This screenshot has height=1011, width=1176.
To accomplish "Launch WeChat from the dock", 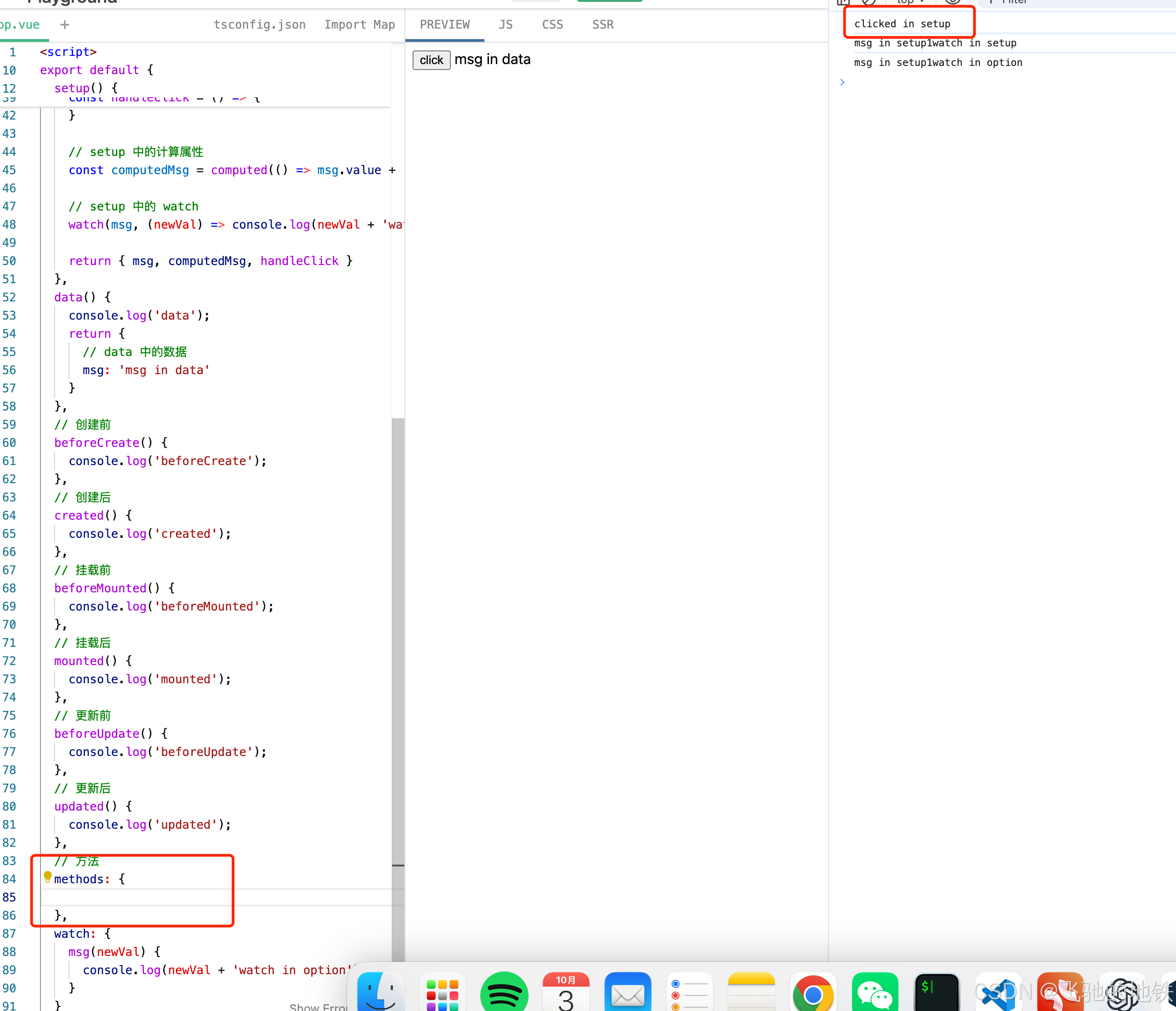I will (x=875, y=993).
